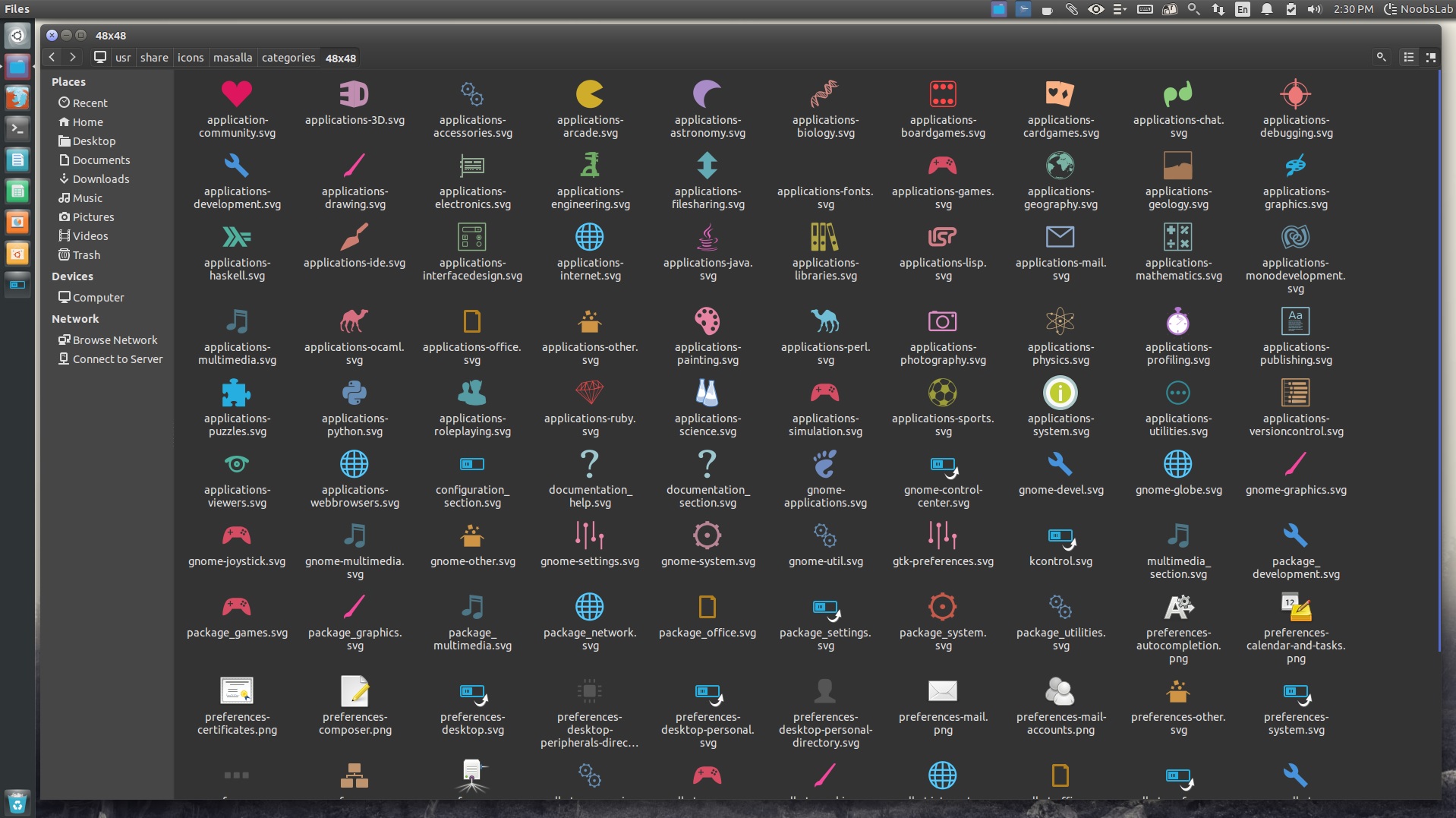This screenshot has width=1456, height=818.
Task: Switch to list view
Action: 1407,57
